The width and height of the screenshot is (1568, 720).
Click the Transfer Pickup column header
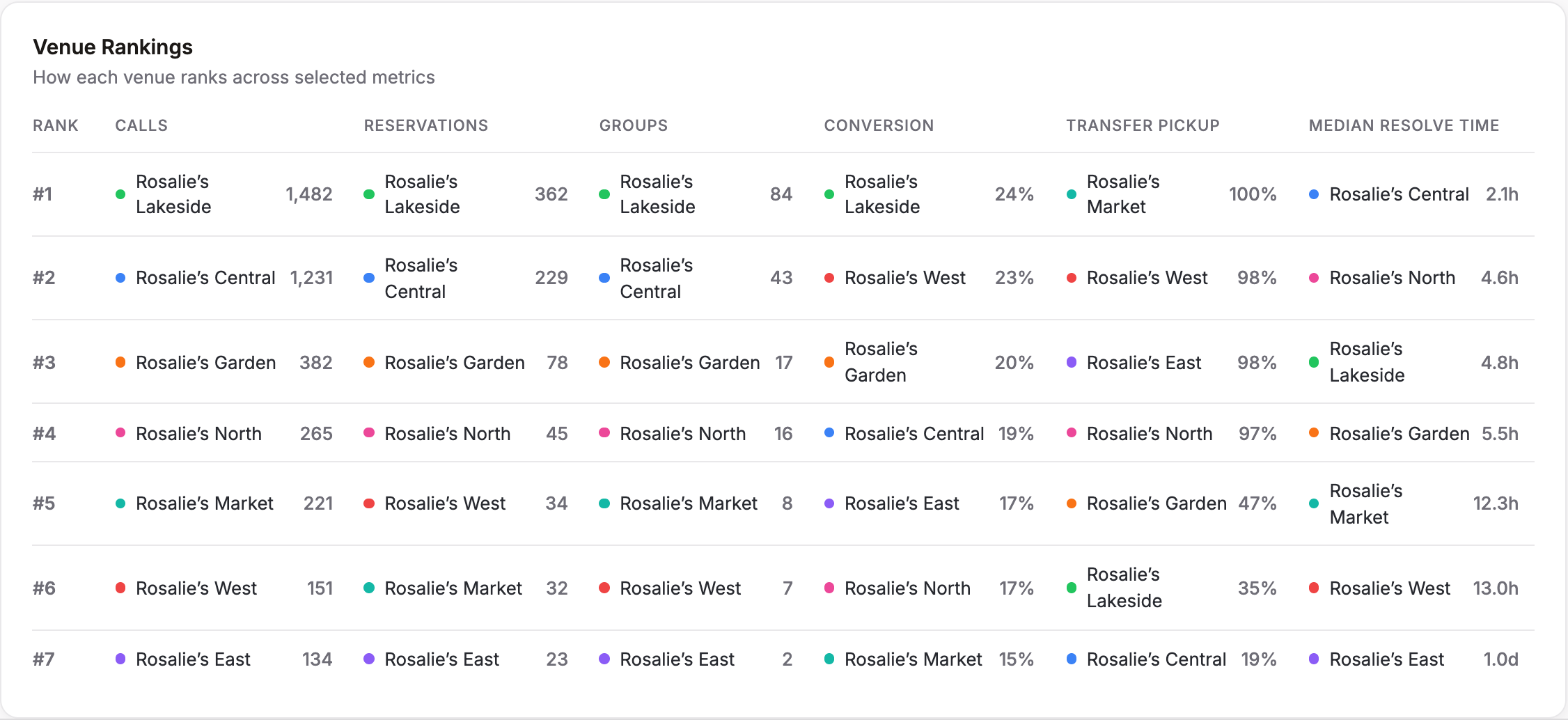coord(1143,125)
